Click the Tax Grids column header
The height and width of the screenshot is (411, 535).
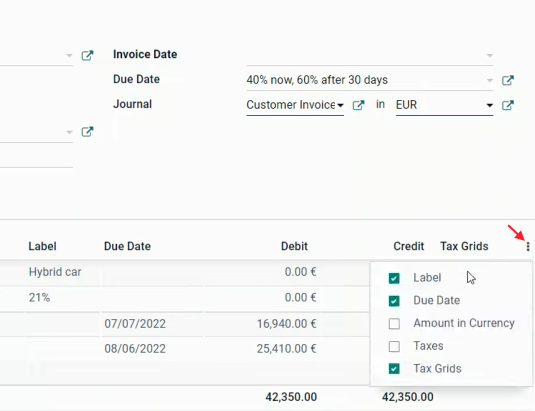(464, 246)
